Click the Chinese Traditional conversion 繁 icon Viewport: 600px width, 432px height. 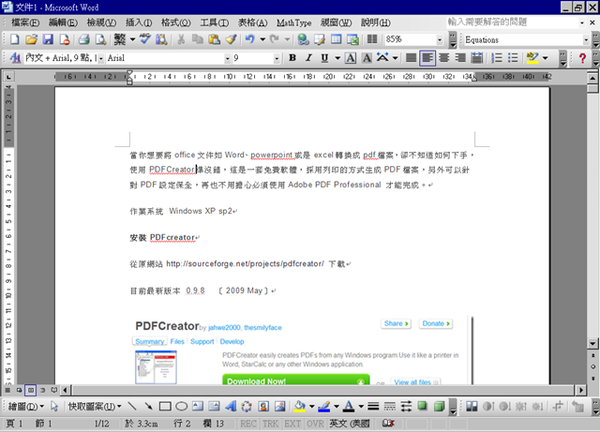(x=120, y=39)
